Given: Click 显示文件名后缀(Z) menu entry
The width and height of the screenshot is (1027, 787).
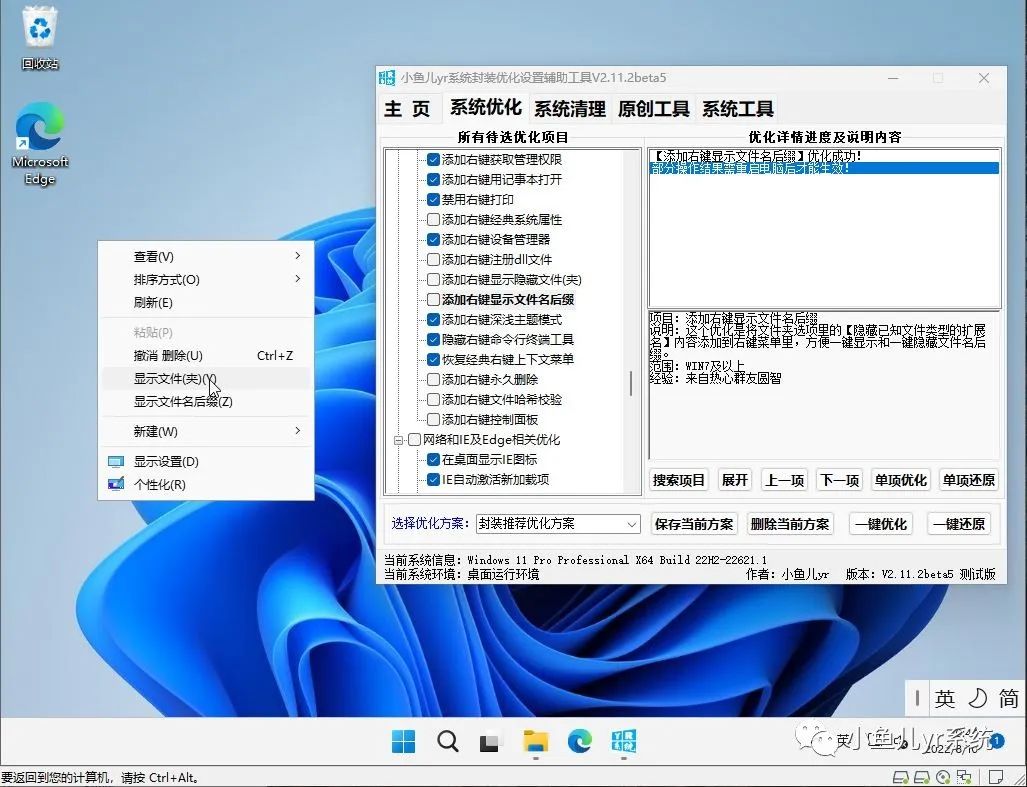Looking at the screenshot, I should 206,401.
